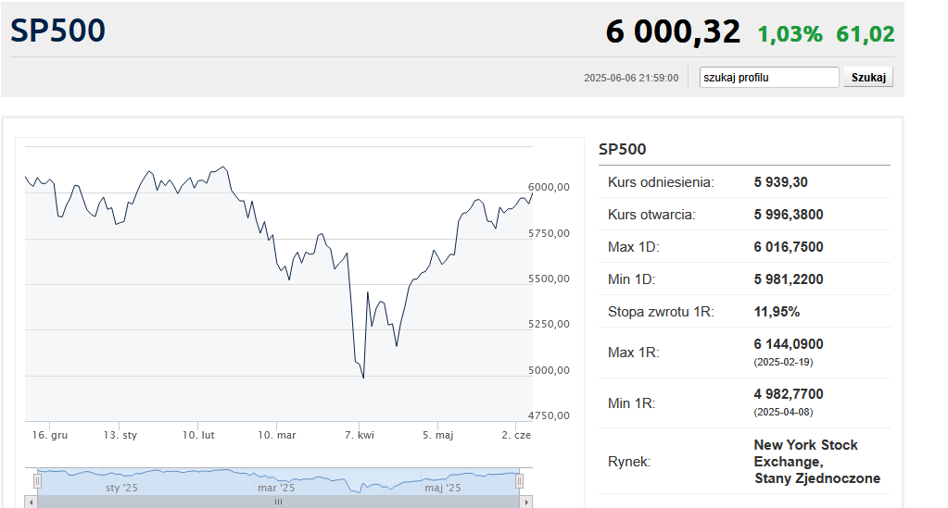Image resolution: width=948 pixels, height=508 pixels.
Task: Click the 5500,00 y-axis label
Action: (549, 279)
